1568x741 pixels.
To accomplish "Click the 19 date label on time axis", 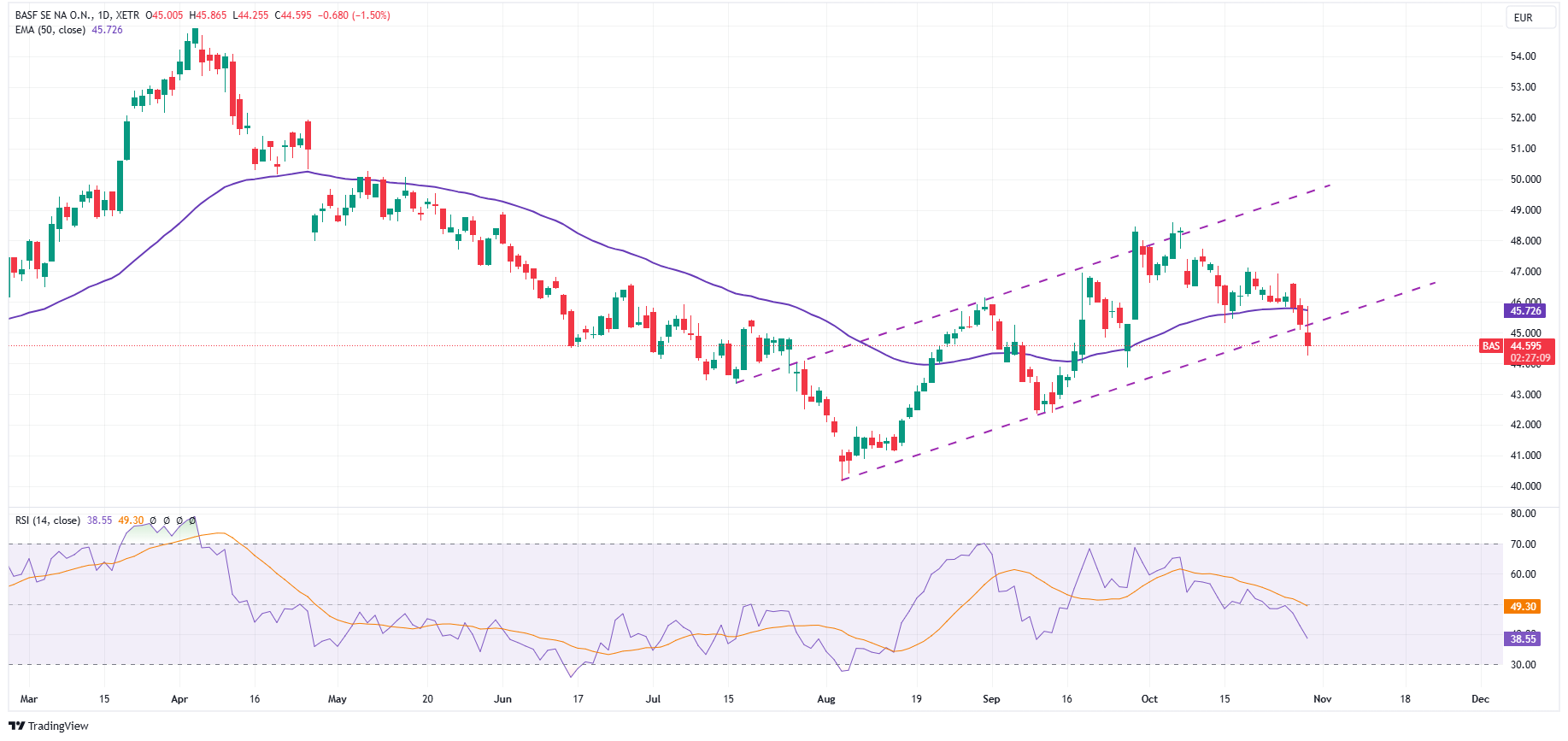I will (x=917, y=699).
